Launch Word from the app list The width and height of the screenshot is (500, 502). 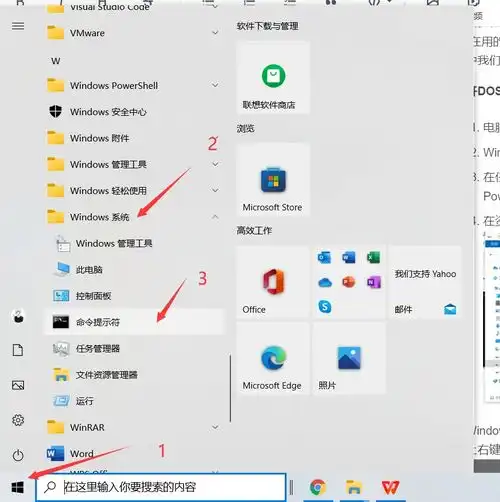(135, 453)
